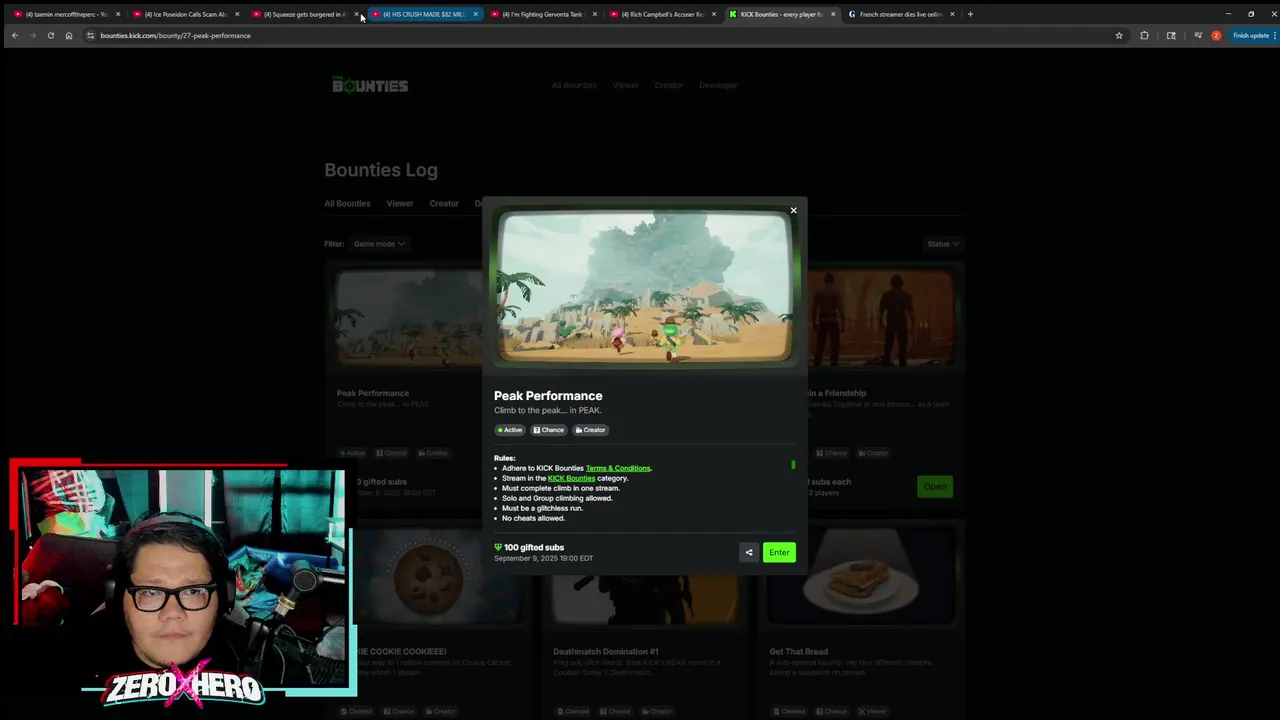This screenshot has width=1280, height=720.
Task: Expand the Status filter dropdown
Action: tap(942, 244)
